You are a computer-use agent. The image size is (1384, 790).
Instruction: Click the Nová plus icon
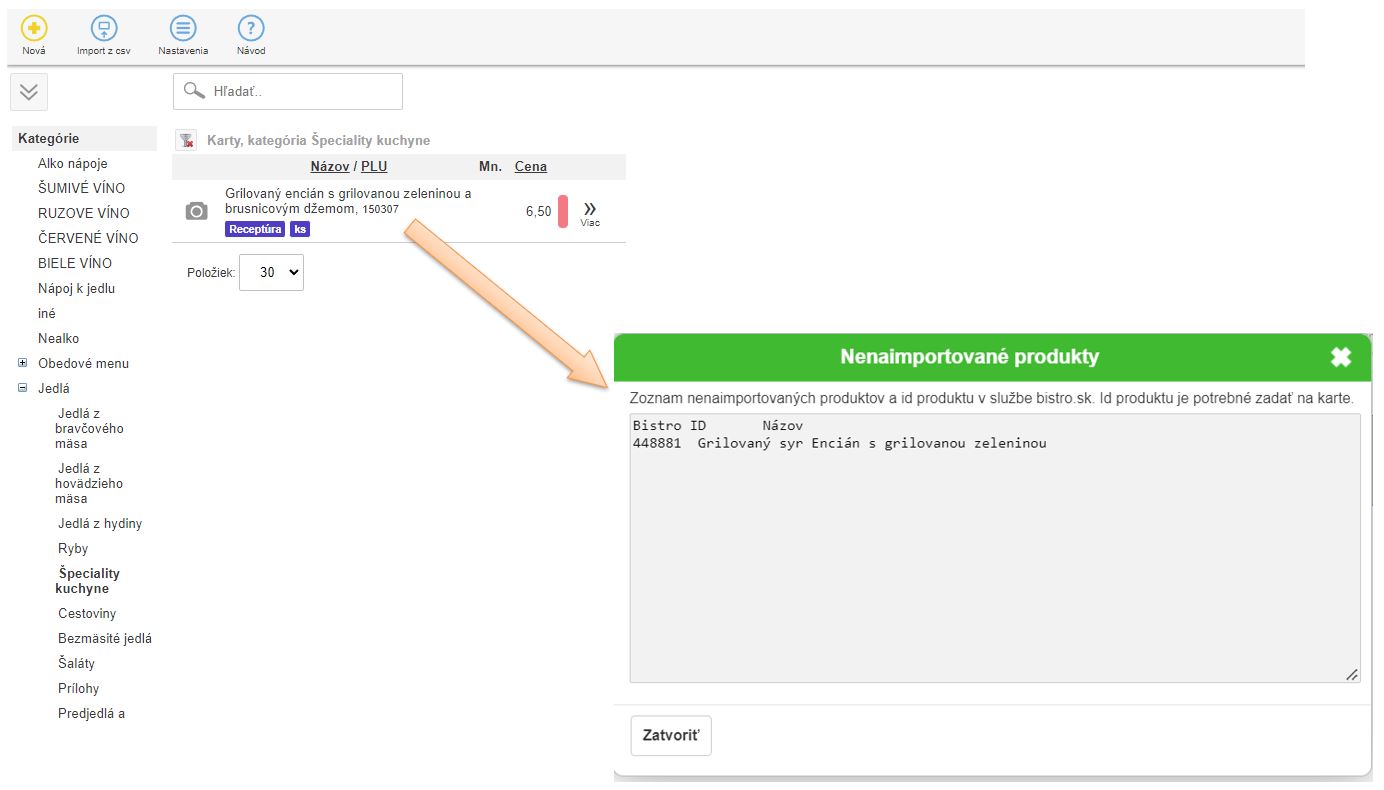point(34,29)
